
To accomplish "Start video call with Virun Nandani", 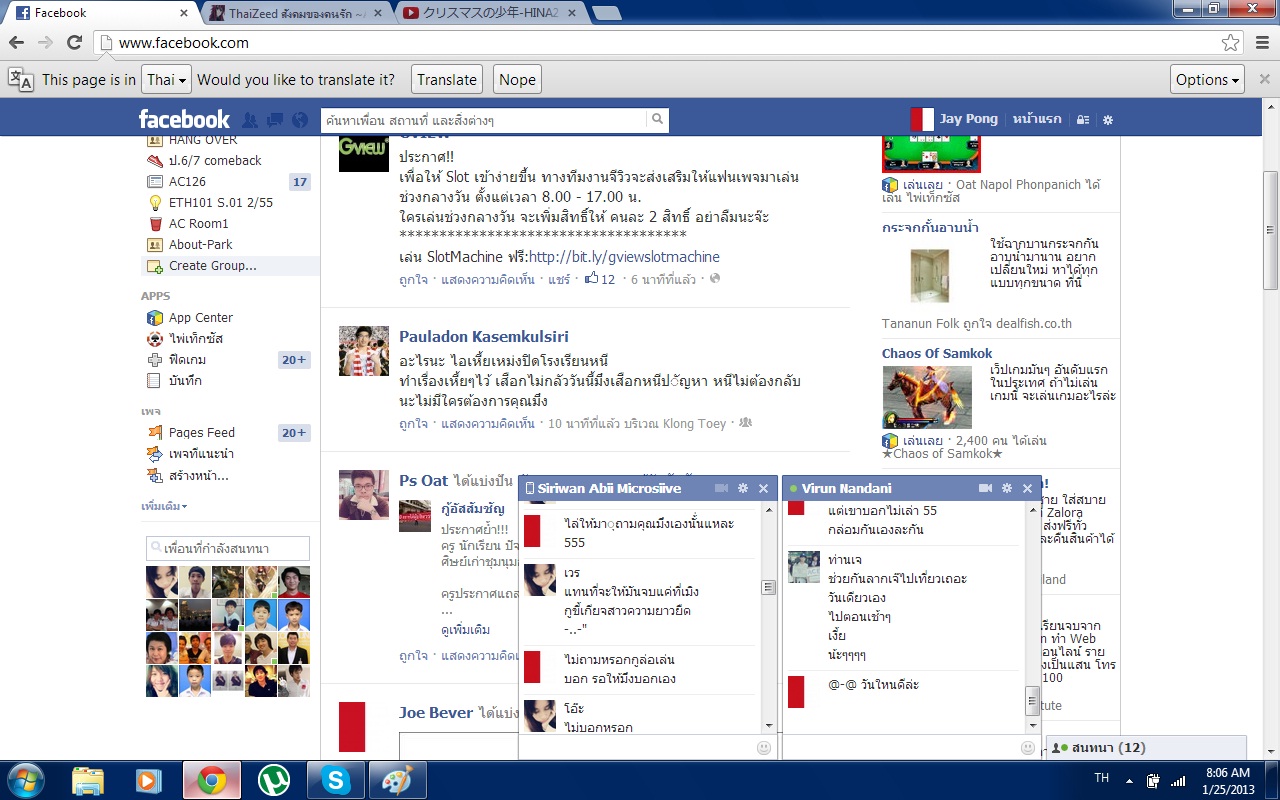I will coord(985,488).
